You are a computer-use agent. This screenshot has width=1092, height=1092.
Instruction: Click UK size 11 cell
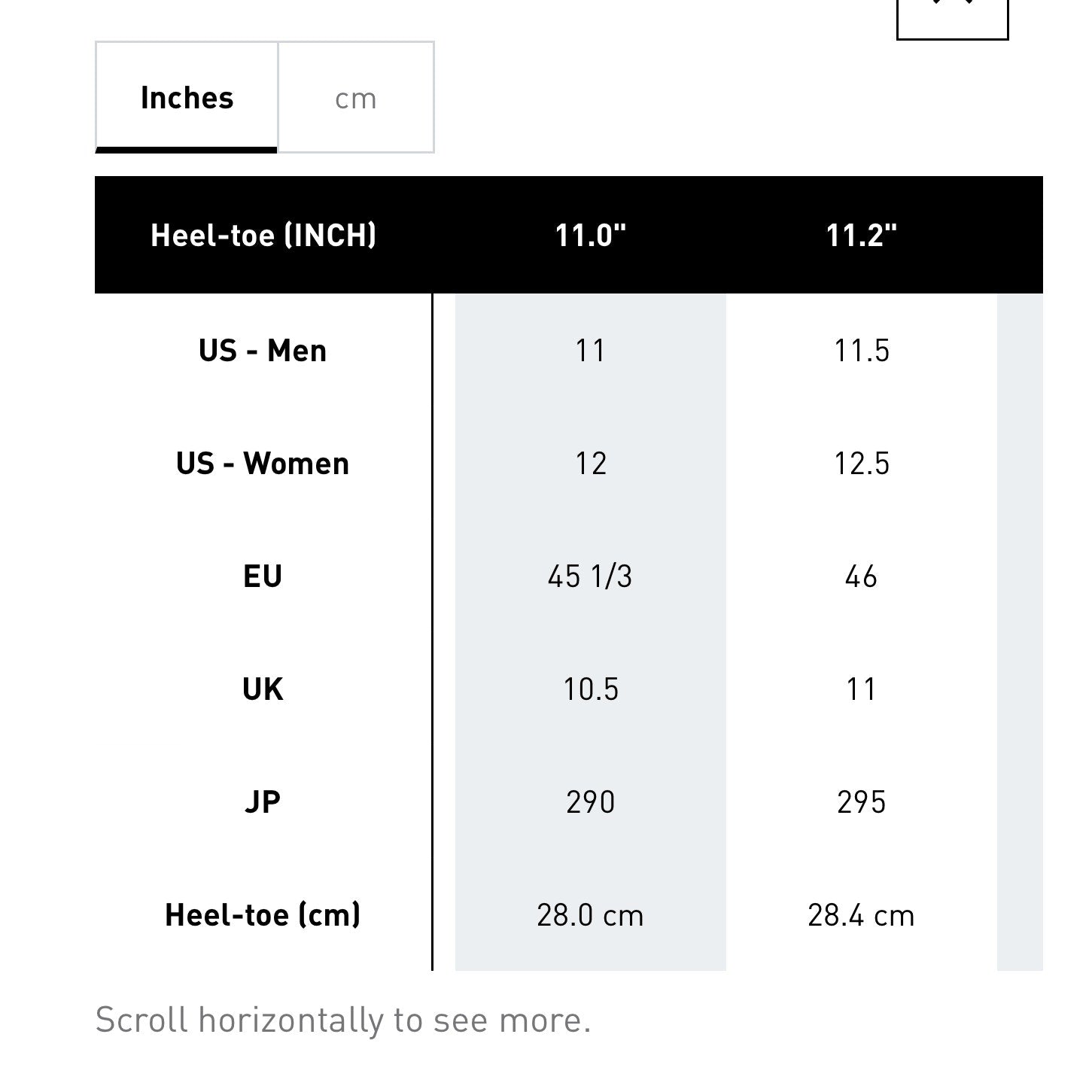point(862,689)
